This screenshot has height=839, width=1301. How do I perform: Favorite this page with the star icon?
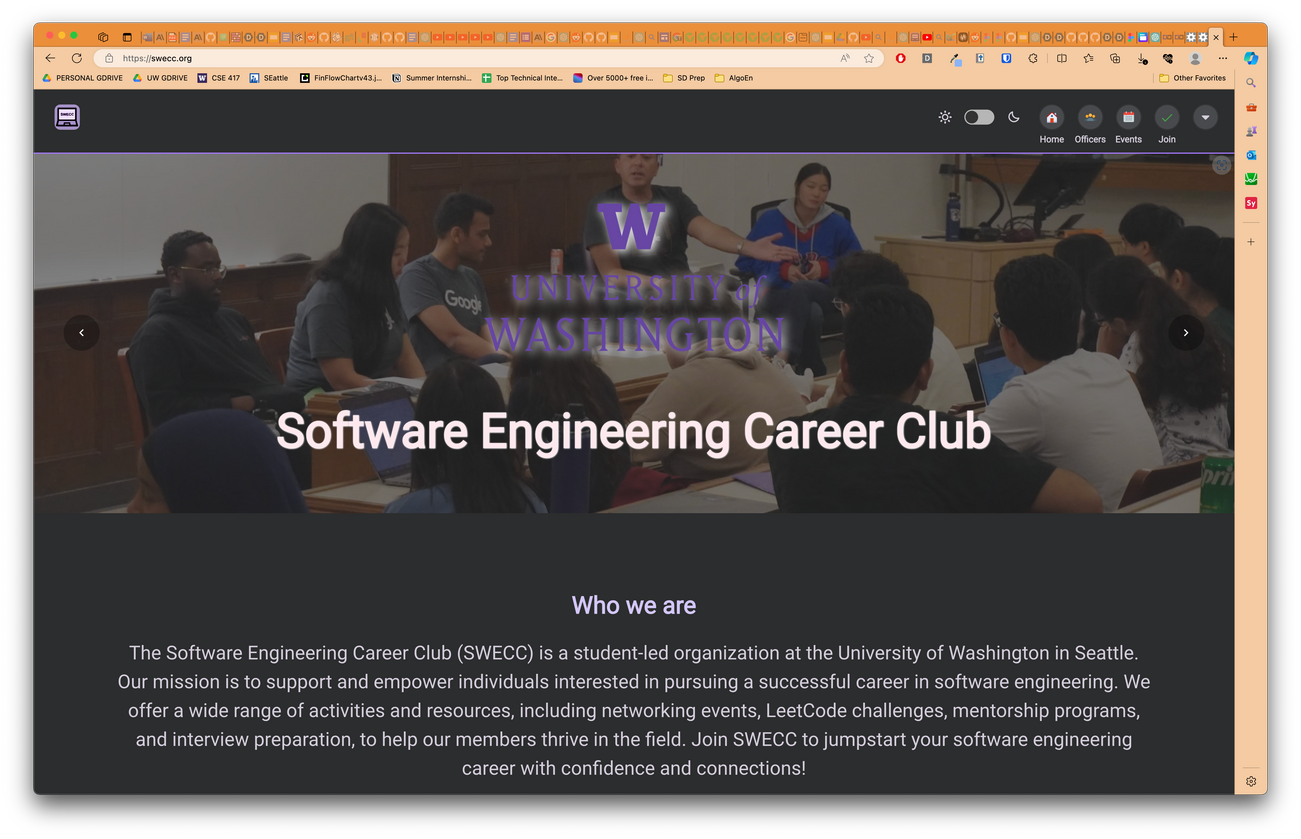(868, 59)
